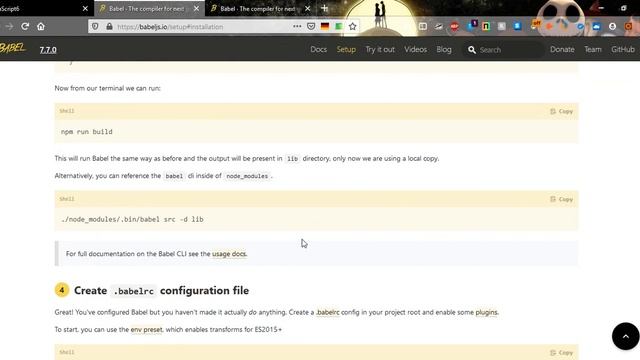Open the GitHub link
This screenshot has height=360, width=640.
tap(623, 49)
